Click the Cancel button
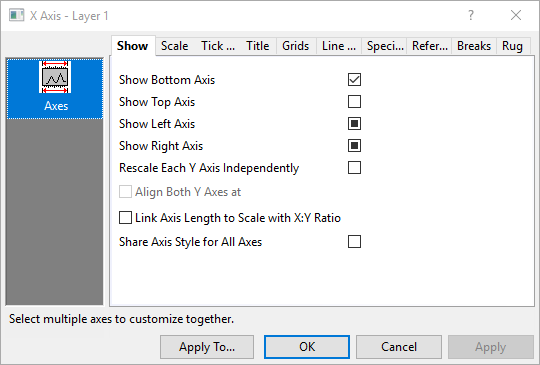540x365 pixels. coord(399,347)
